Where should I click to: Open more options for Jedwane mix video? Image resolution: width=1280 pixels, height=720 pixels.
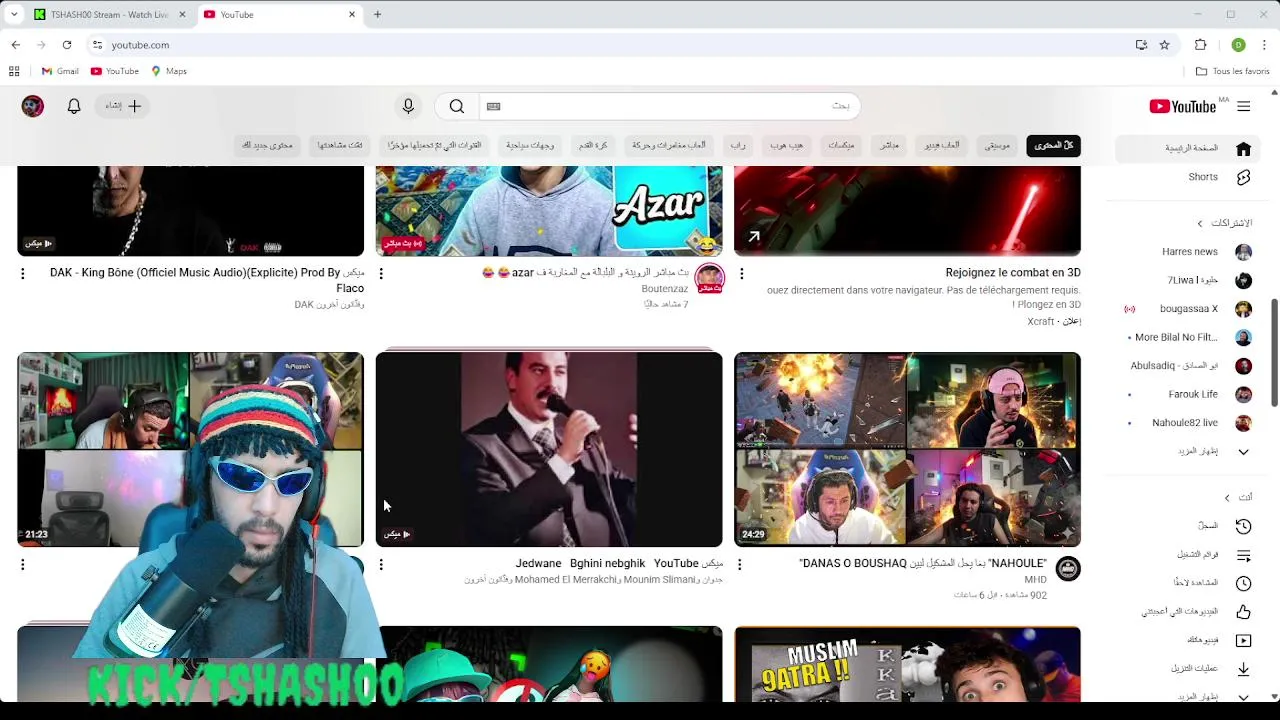pyautogui.click(x=381, y=565)
